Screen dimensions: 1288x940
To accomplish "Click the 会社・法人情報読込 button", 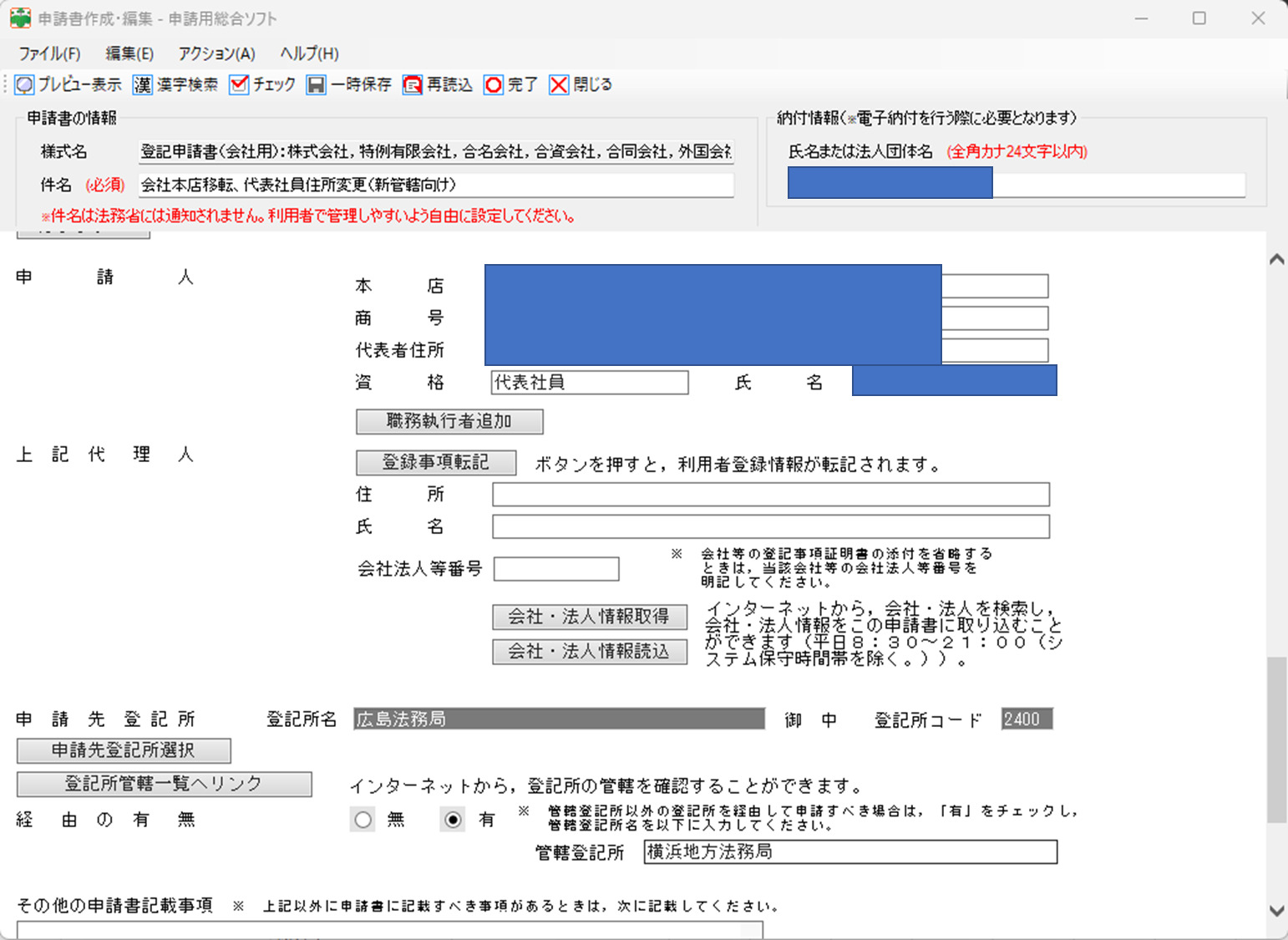I will pos(590,651).
